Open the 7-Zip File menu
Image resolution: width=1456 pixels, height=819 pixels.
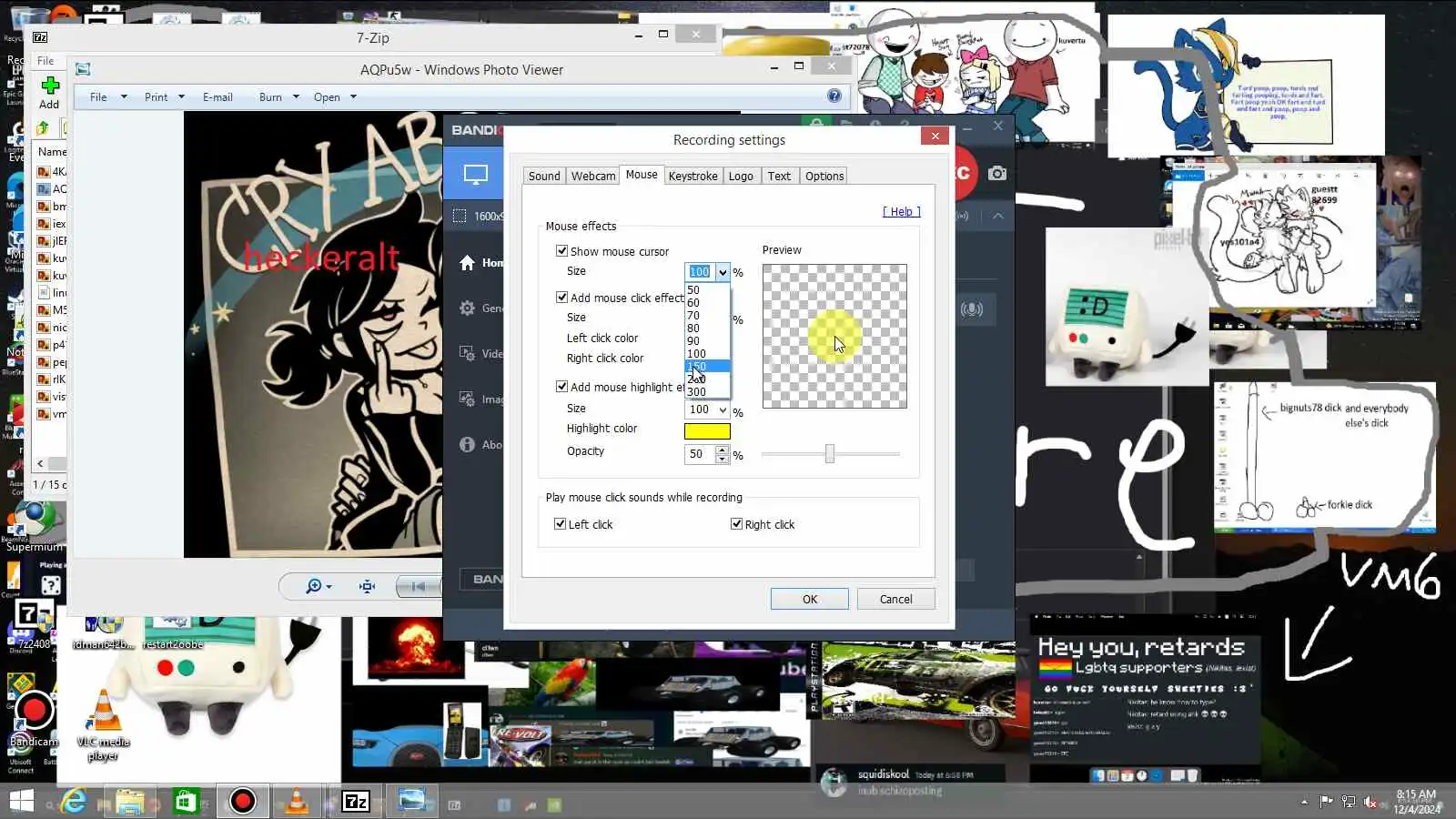click(x=45, y=61)
